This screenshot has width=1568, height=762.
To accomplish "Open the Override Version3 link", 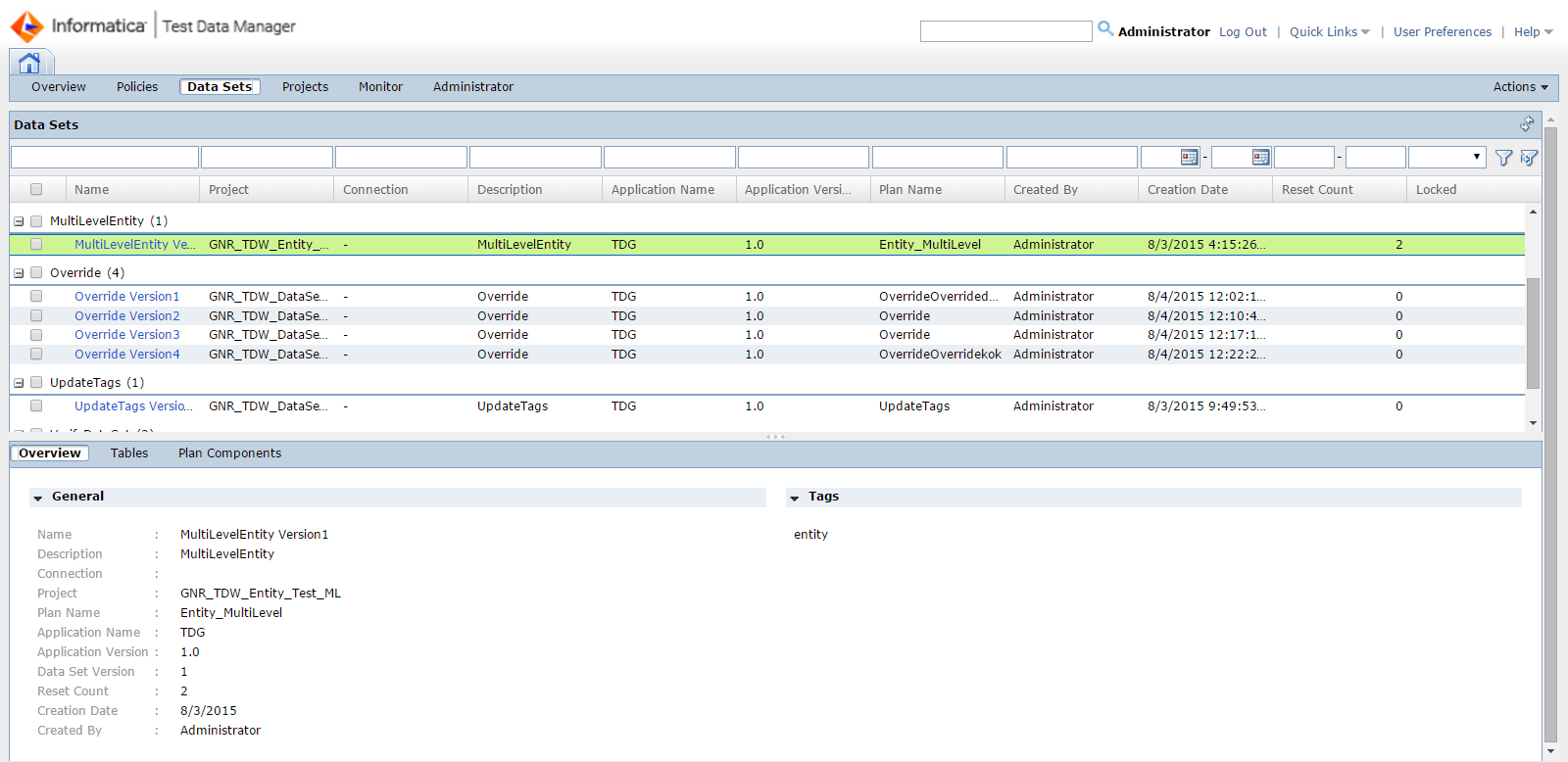I will point(127,335).
